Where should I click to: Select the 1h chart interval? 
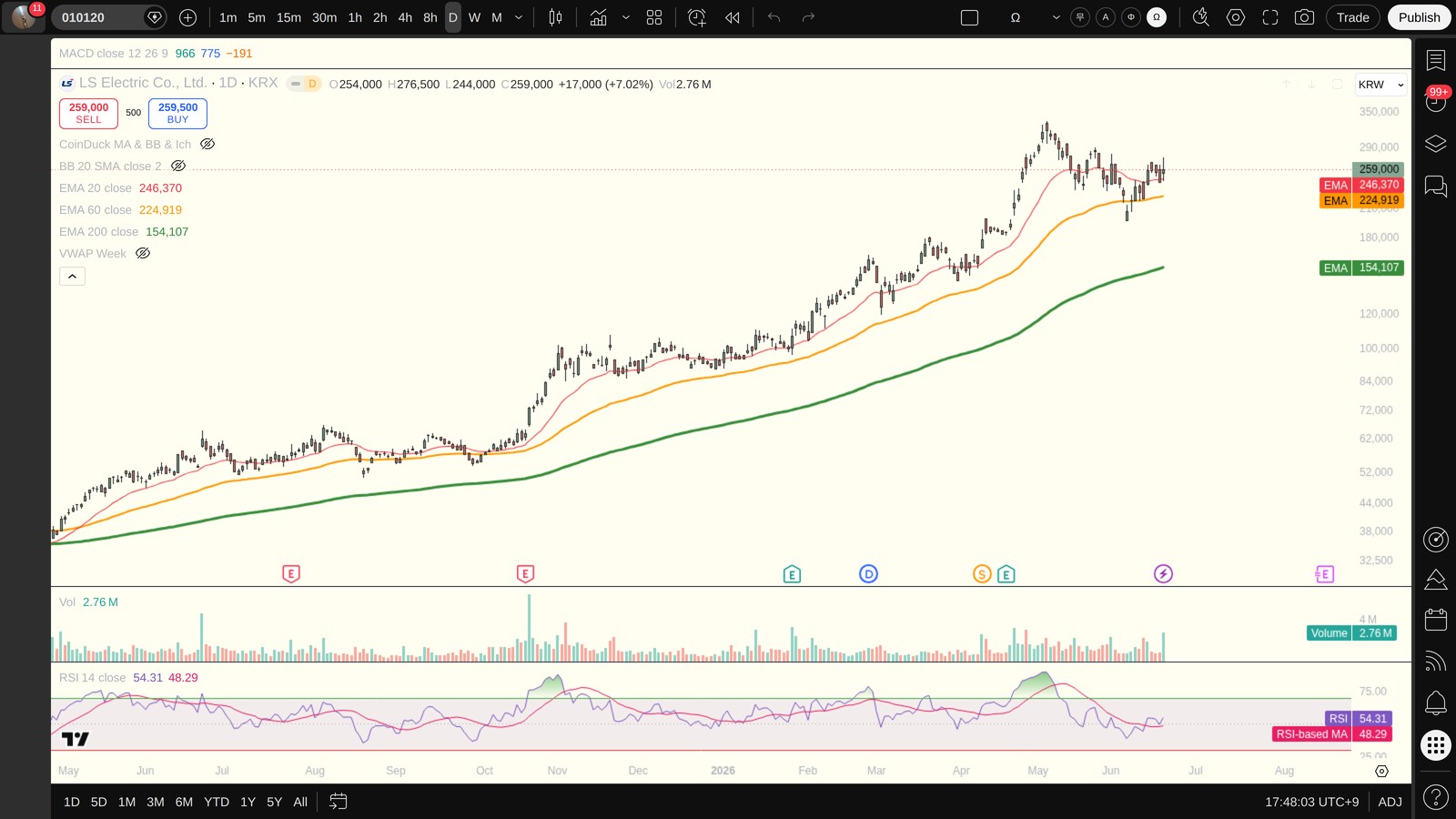pyautogui.click(x=355, y=17)
